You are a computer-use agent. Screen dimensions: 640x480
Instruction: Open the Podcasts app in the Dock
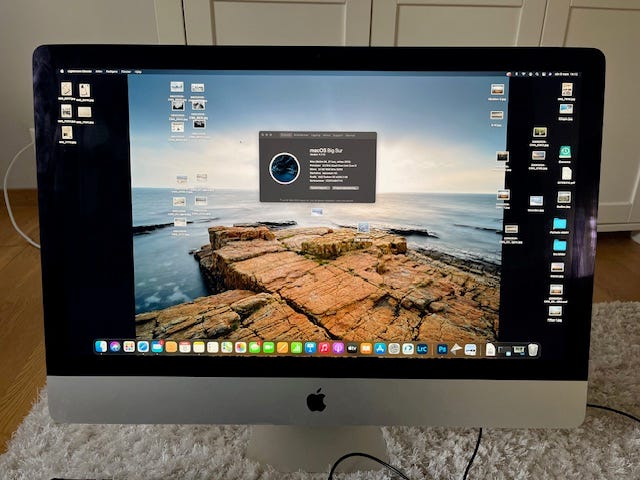click(x=338, y=348)
